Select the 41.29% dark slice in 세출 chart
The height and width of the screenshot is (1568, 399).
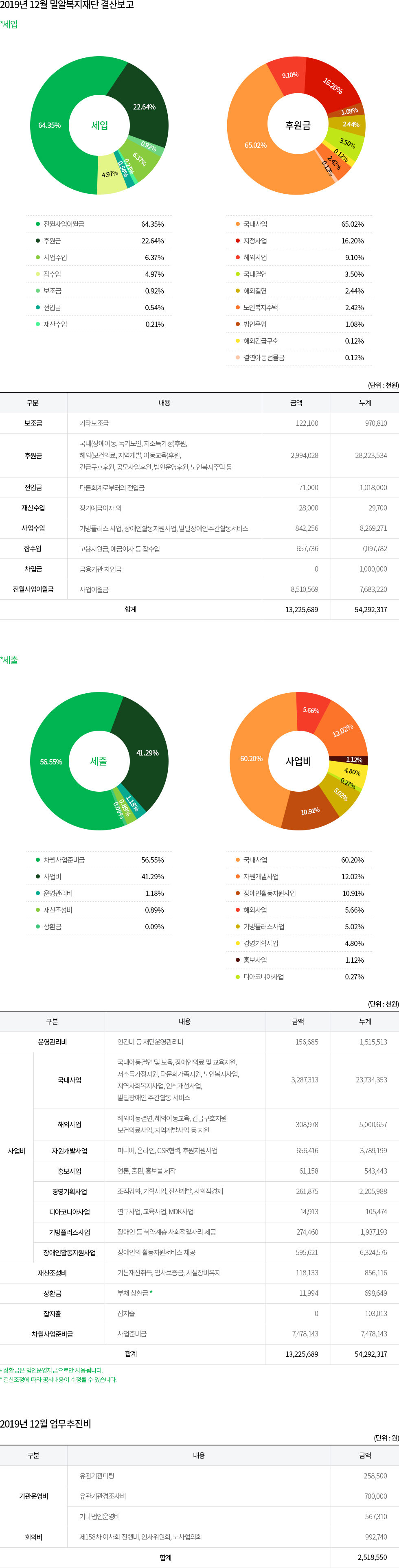pos(147,753)
